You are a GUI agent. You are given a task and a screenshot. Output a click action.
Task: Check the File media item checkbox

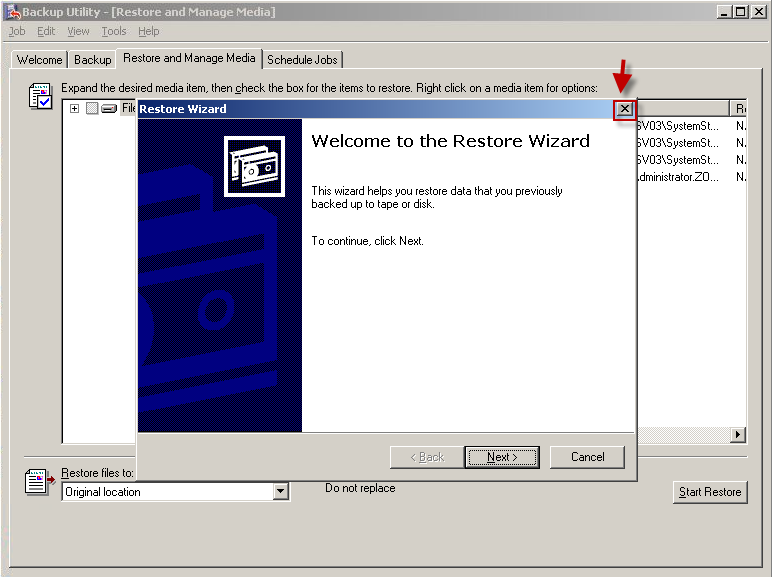pos(92,108)
